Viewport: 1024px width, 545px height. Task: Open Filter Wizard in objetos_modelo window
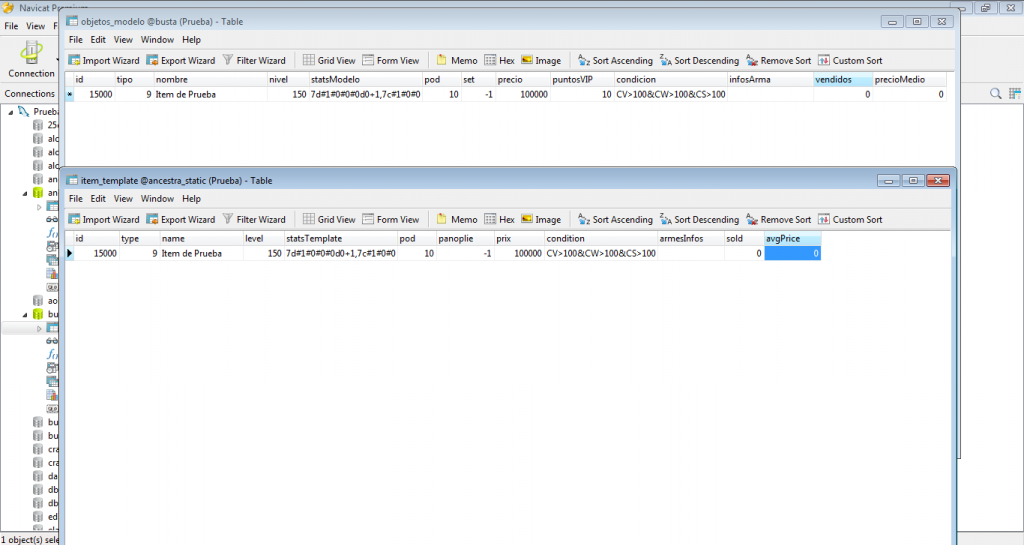pyautogui.click(x=254, y=60)
